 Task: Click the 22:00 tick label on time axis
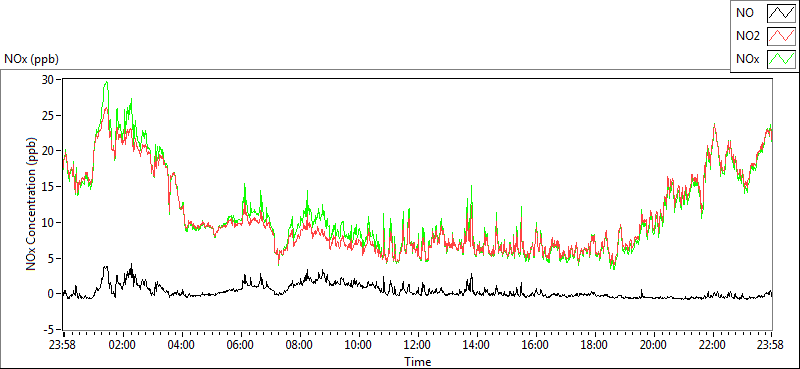(712, 345)
